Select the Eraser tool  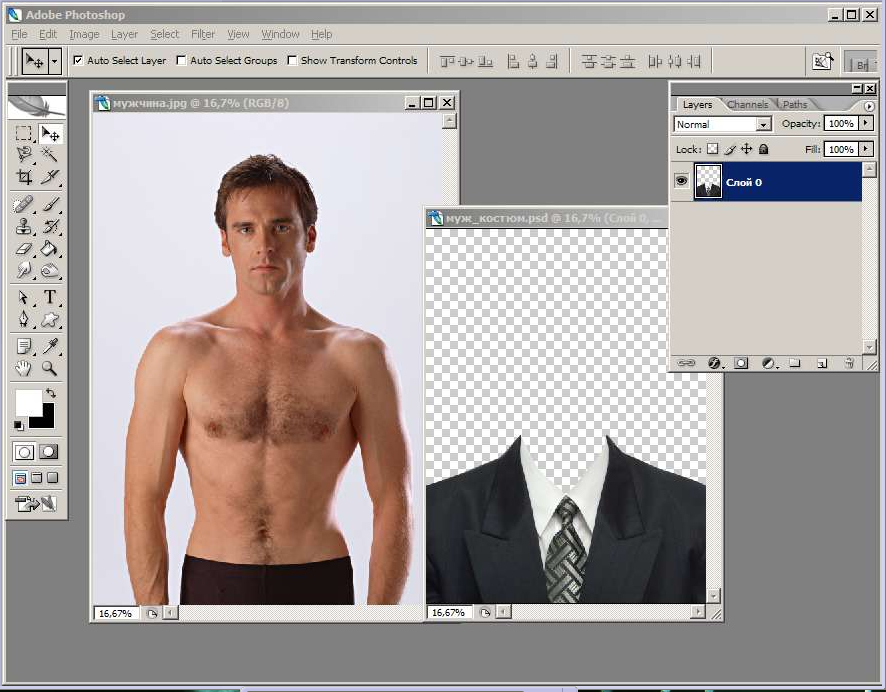[24, 248]
